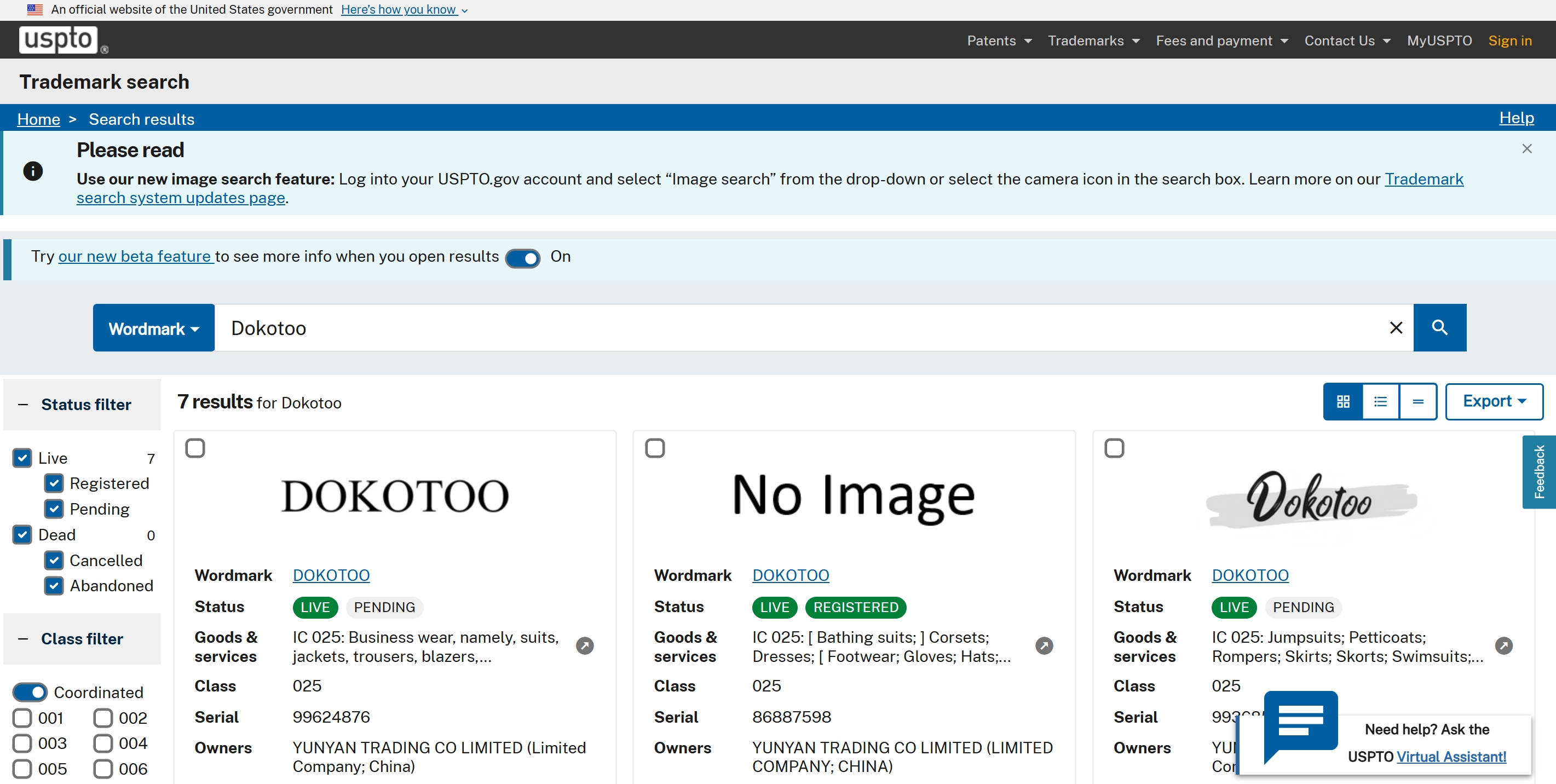Click Sign in
This screenshot has height=784, width=1556.
pos(1509,41)
